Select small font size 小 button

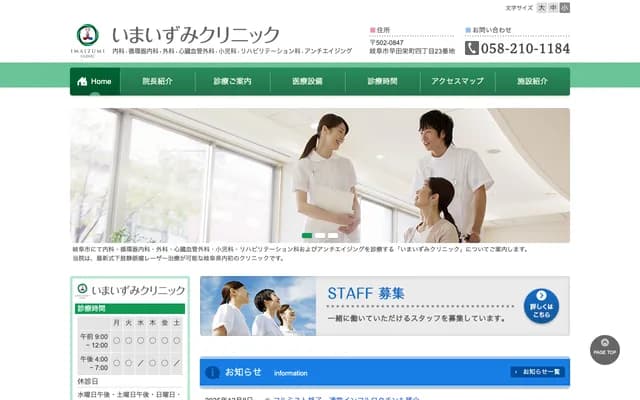tap(565, 8)
